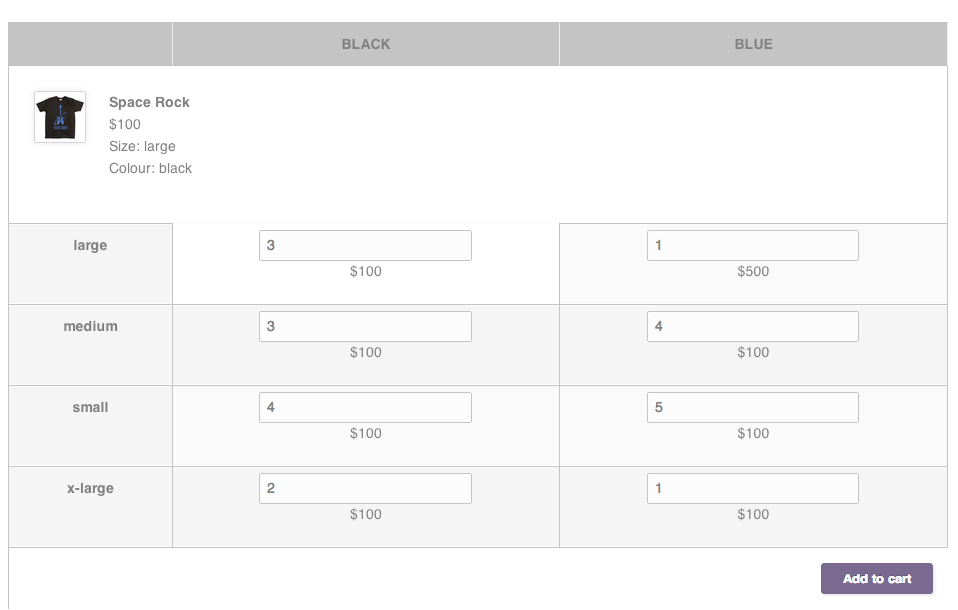Select the small size row label
This screenshot has height=610, width=958.
click(x=90, y=407)
